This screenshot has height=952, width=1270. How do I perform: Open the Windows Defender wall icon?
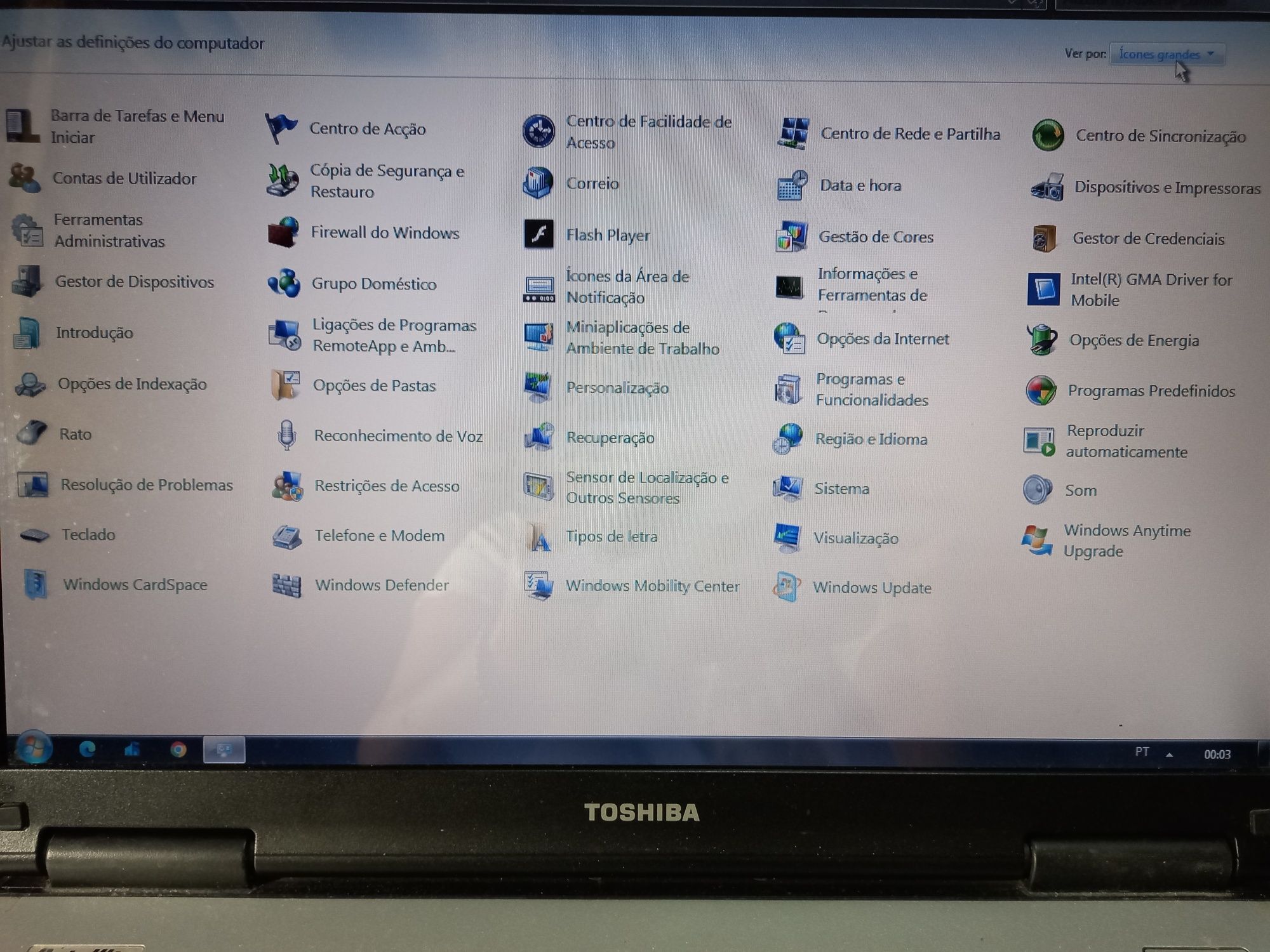point(286,585)
